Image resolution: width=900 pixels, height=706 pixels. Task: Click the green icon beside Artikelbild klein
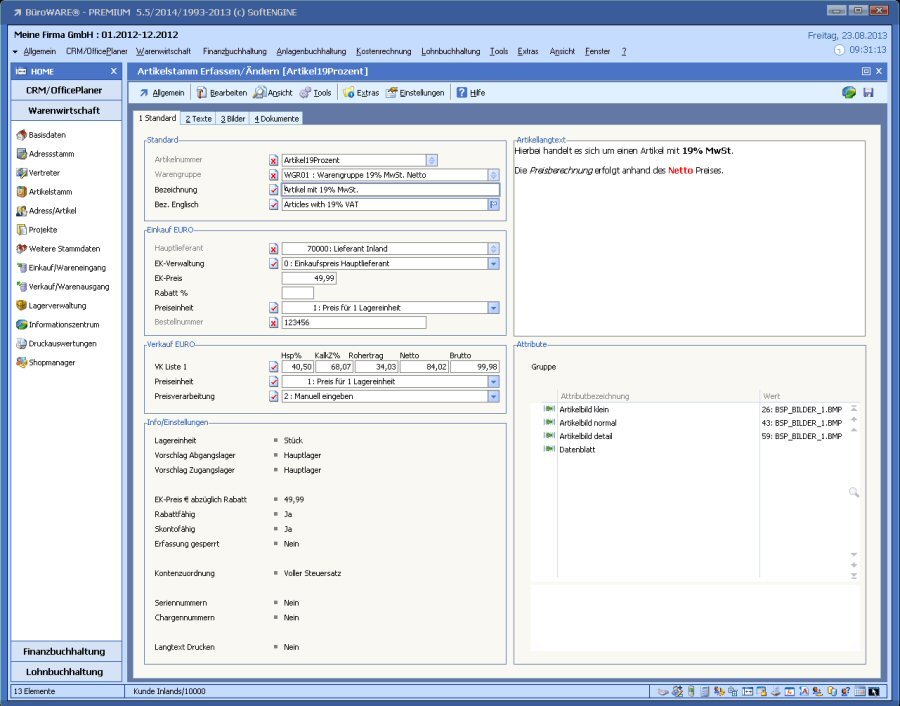tap(549, 409)
